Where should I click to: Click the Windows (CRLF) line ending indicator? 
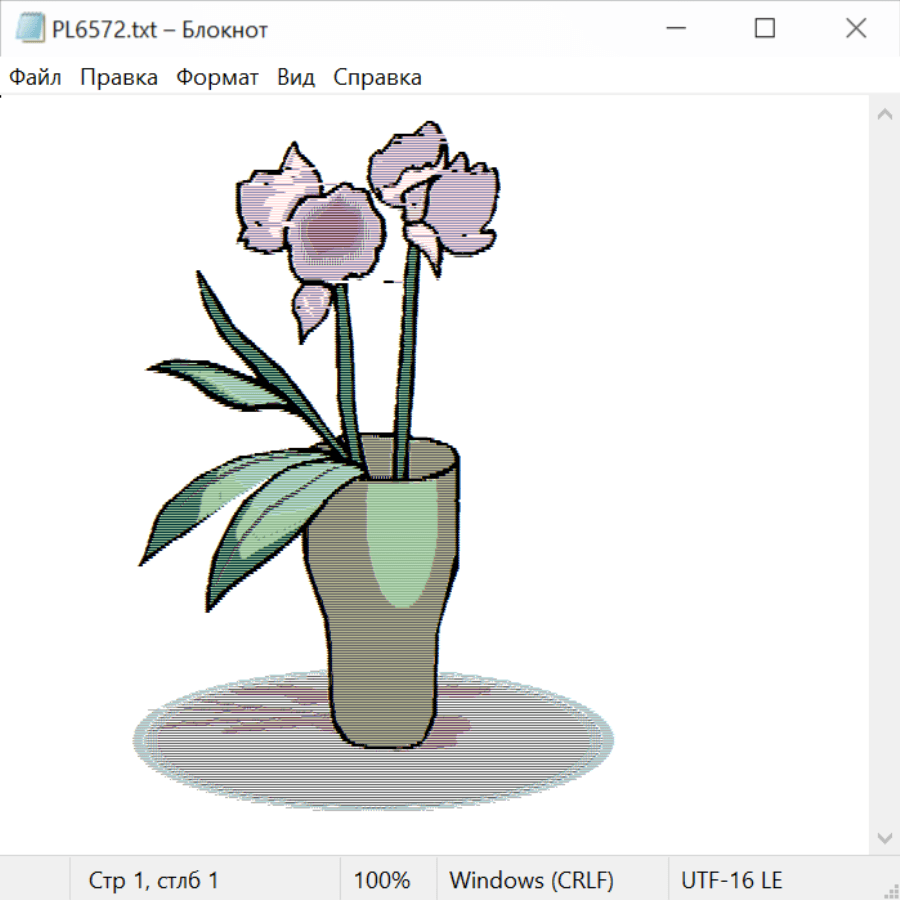click(531, 880)
